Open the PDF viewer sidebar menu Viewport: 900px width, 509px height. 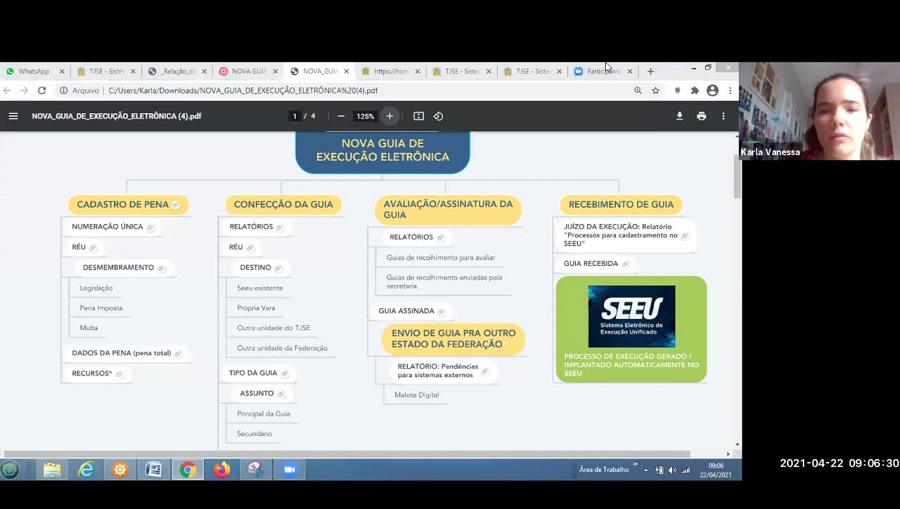tap(13, 116)
